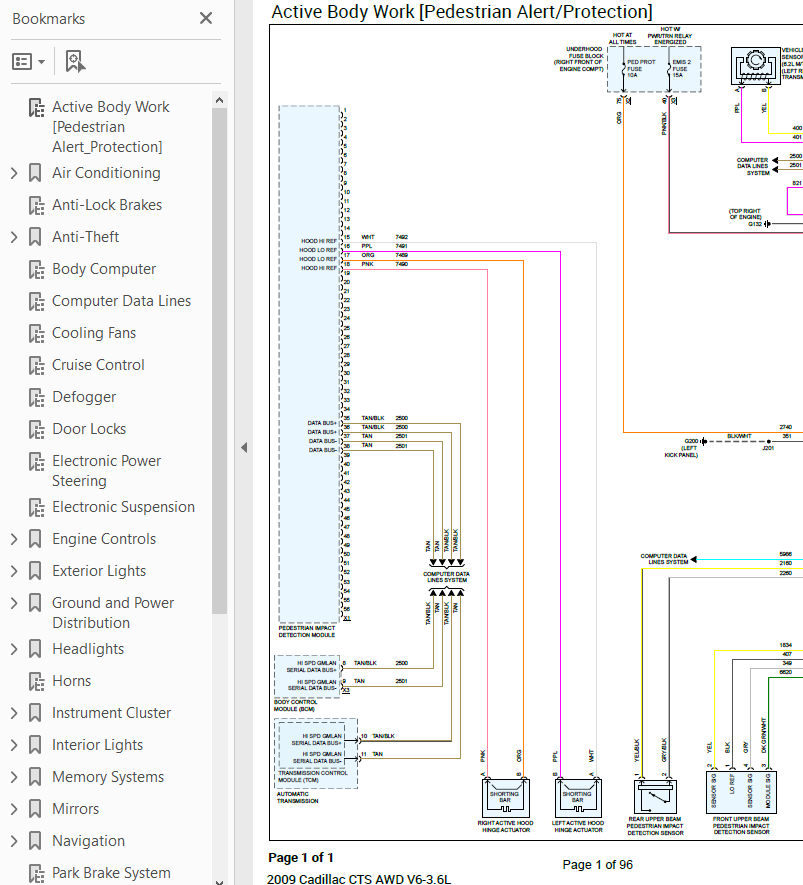Click the Electronic Suspension bookmark icon
The height and width of the screenshot is (885, 803).
point(37,507)
